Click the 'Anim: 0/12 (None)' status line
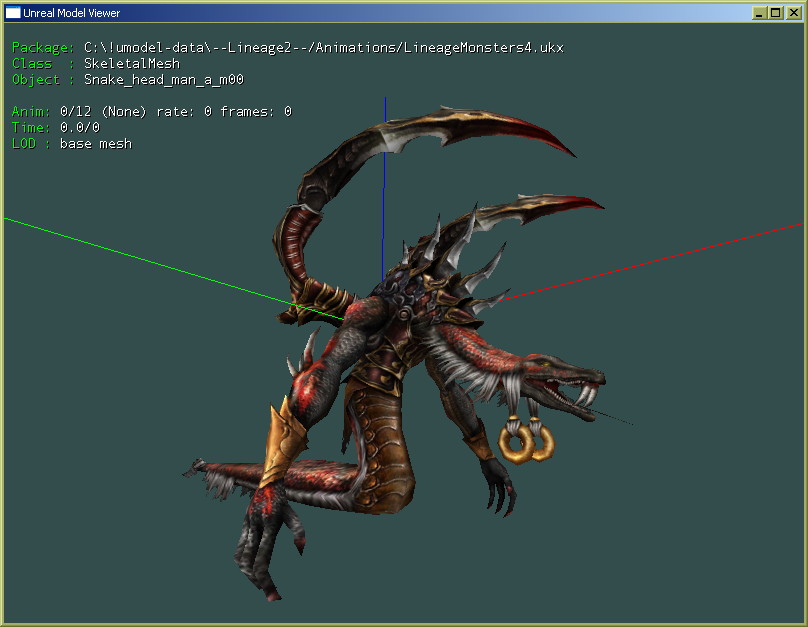 (x=152, y=111)
